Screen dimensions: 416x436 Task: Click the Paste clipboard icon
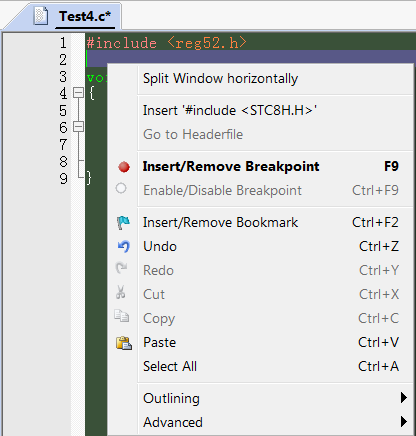[124, 343]
